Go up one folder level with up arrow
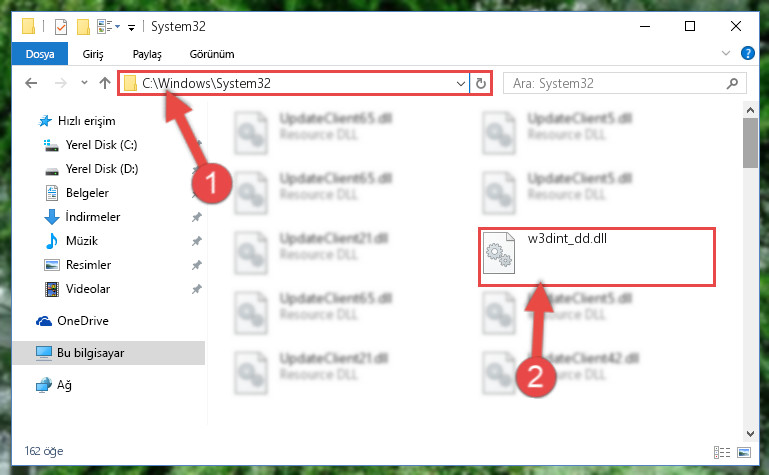769x475 pixels. click(104, 83)
